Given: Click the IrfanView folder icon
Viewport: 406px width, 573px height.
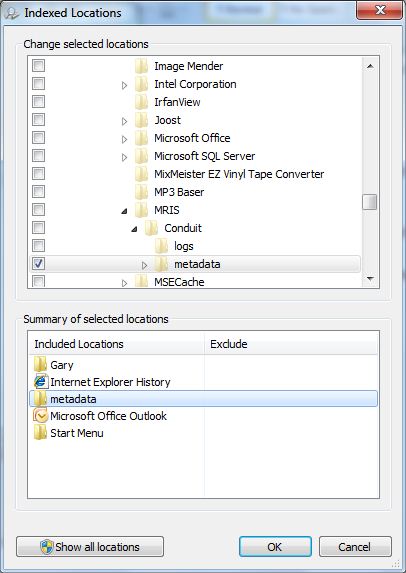Looking at the screenshot, I should point(142,102).
